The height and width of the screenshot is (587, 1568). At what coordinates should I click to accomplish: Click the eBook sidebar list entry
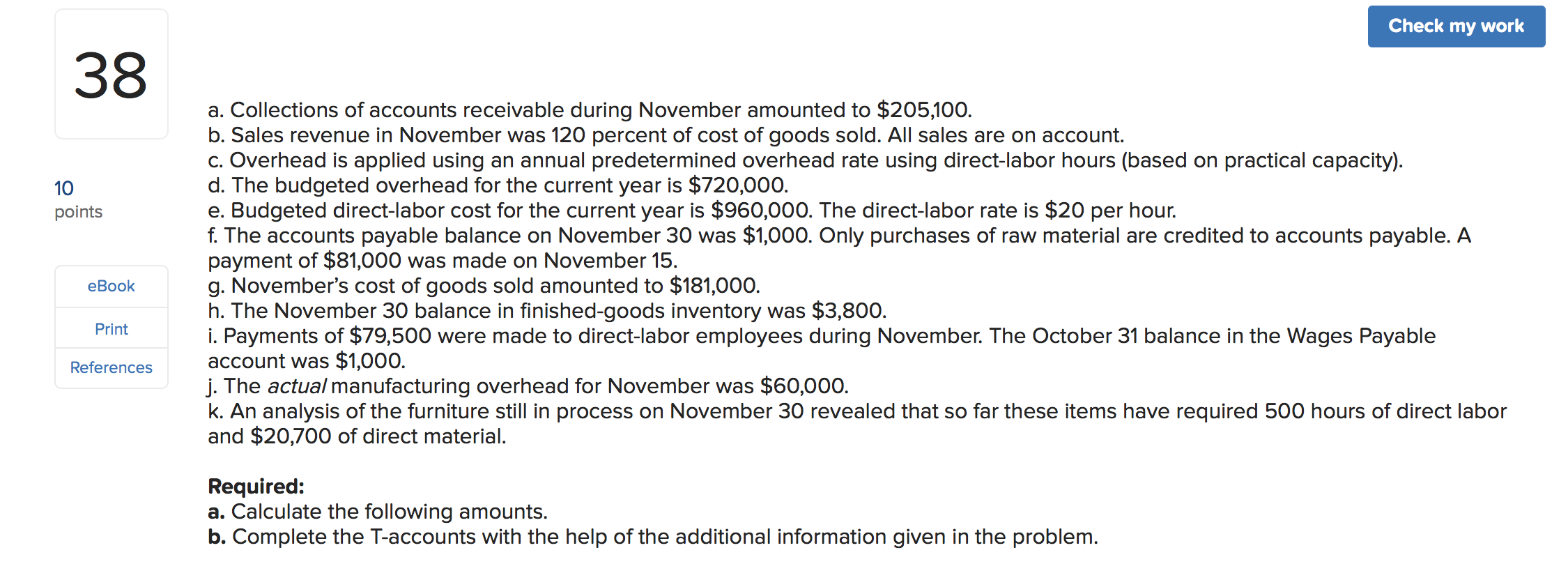(110, 286)
